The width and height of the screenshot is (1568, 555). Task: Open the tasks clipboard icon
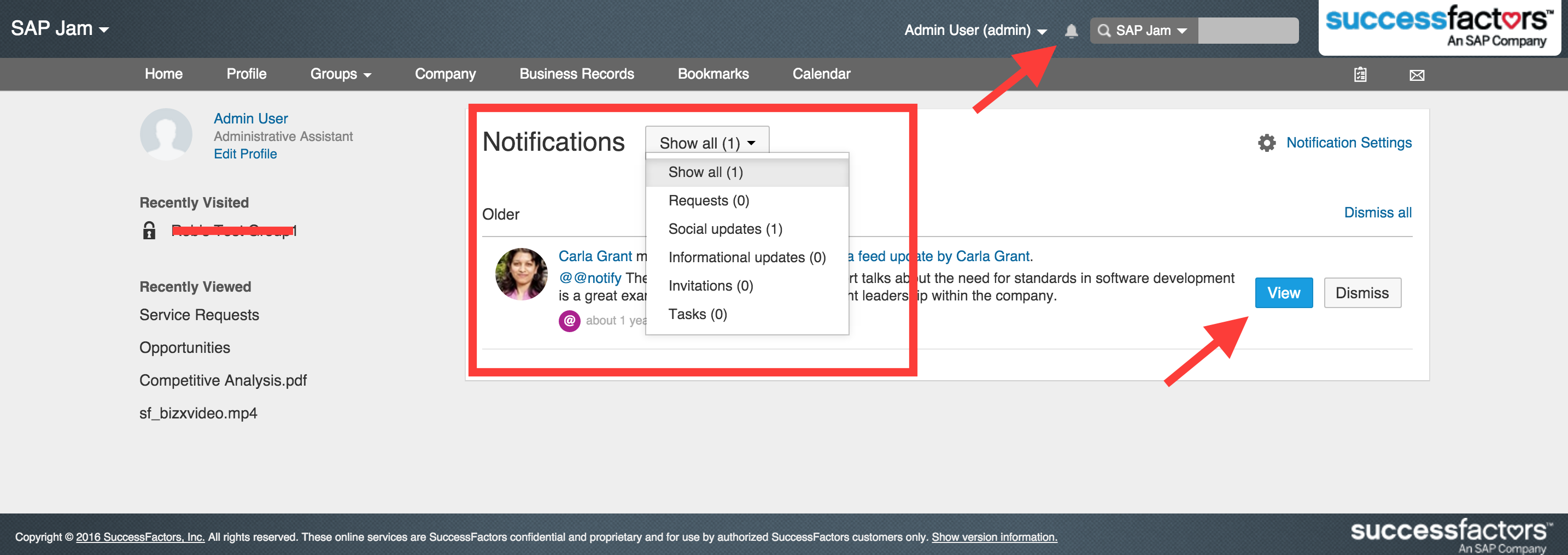pyautogui.click(x=1360, y=75)
